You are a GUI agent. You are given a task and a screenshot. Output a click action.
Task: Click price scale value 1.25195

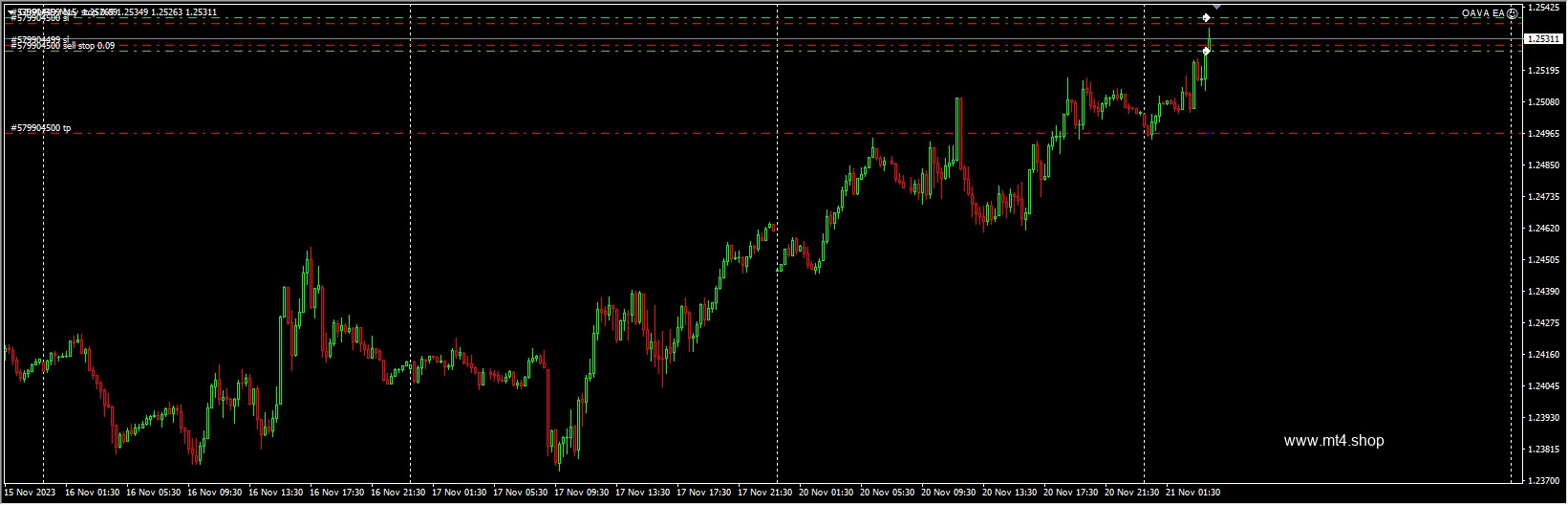(1544, 71)
